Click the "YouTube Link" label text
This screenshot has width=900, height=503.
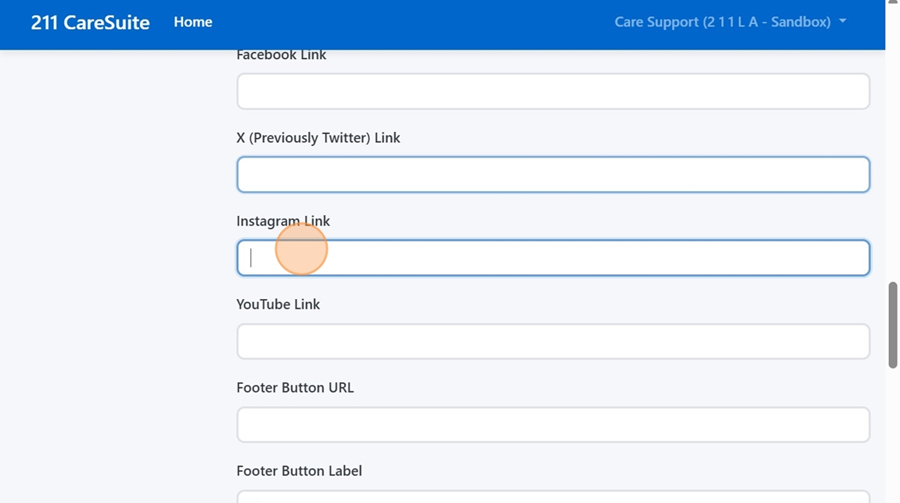click(x=278, y=304)
